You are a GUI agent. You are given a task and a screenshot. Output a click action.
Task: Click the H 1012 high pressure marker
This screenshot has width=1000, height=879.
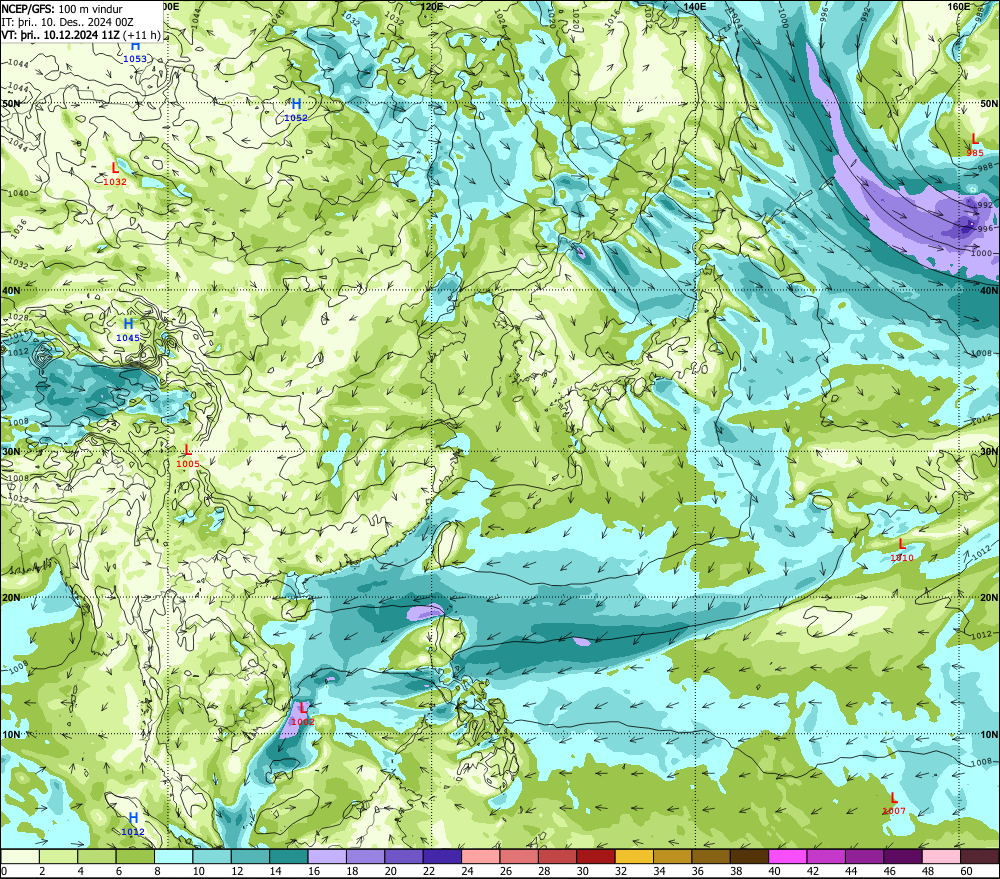pyautogui.click(x=133, y=824)
